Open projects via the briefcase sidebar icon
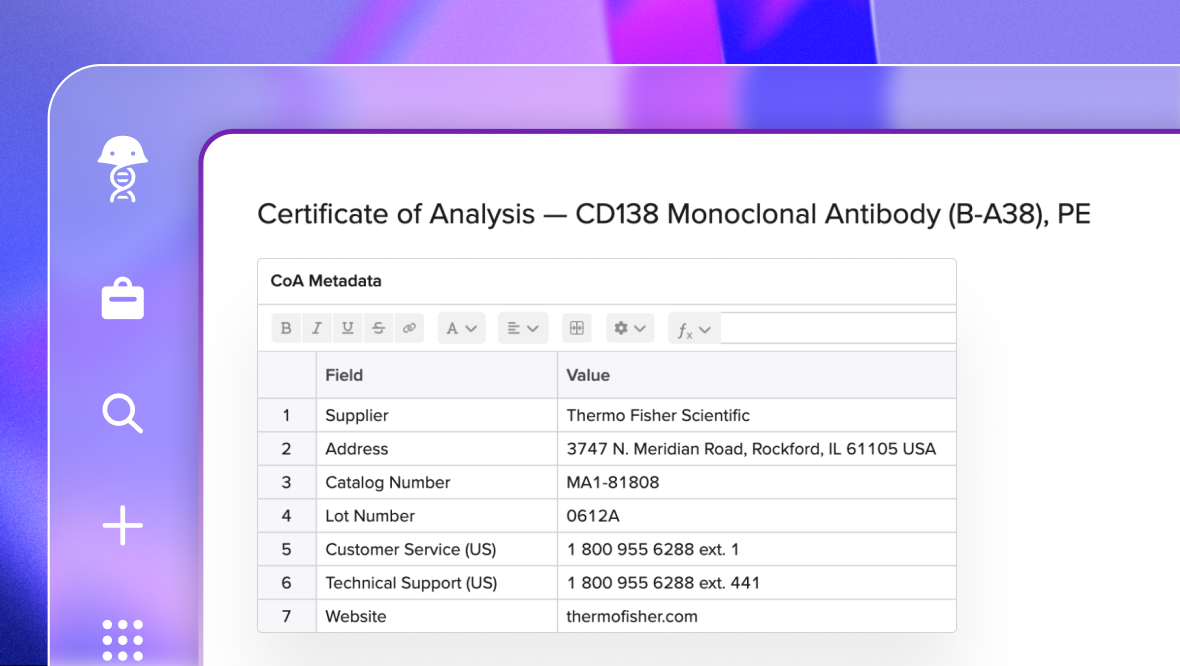Screen dimensions: 1180x666 point(122,298)
